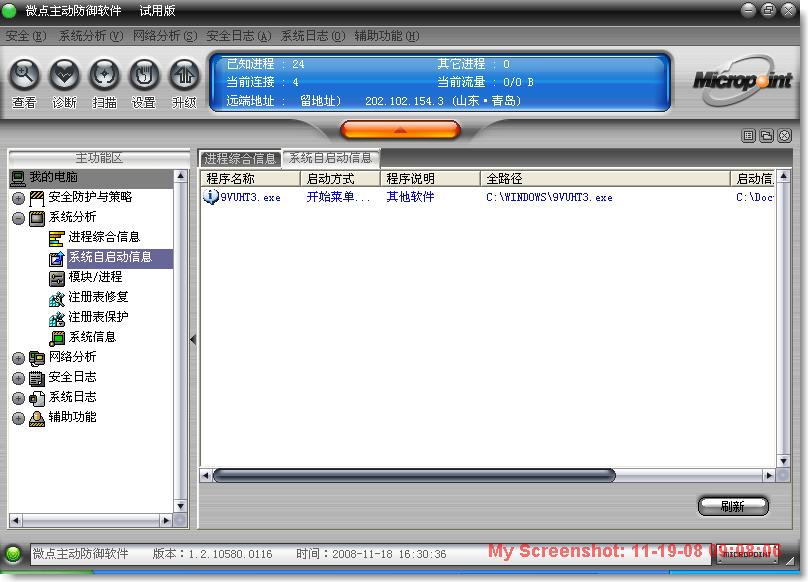The width and height of the screenshot is (808, 582).
Task: Click the 安全日志 notepad icon
Action: point(37,378)
